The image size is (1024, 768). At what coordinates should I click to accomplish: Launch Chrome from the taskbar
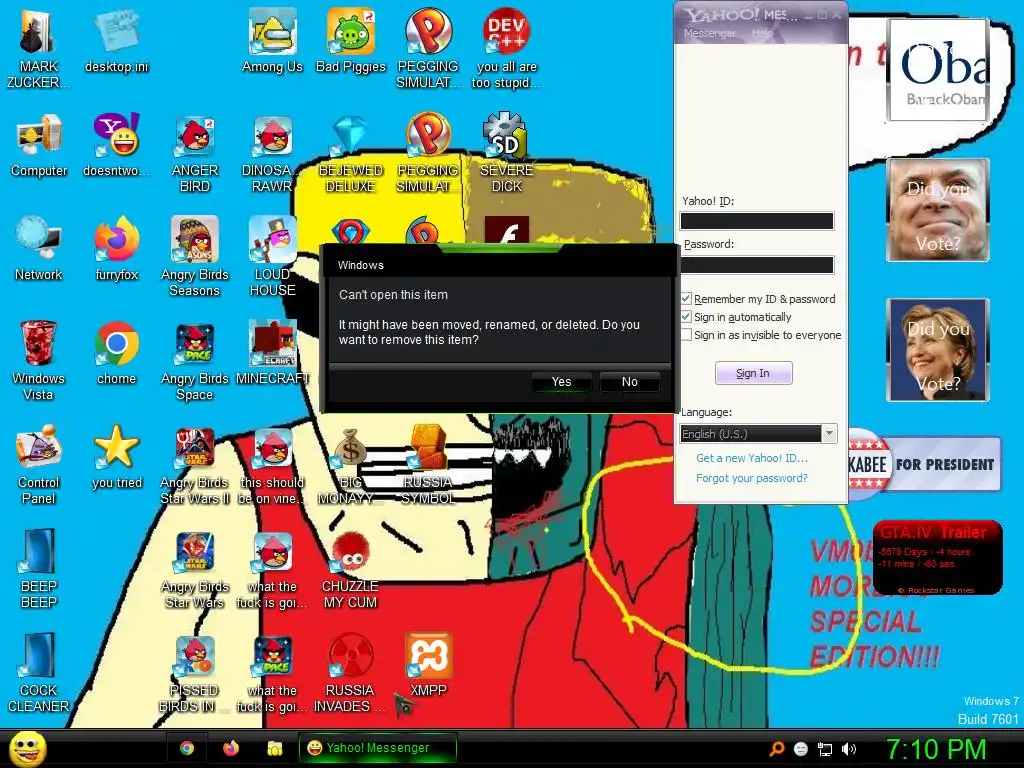[187, 748]
